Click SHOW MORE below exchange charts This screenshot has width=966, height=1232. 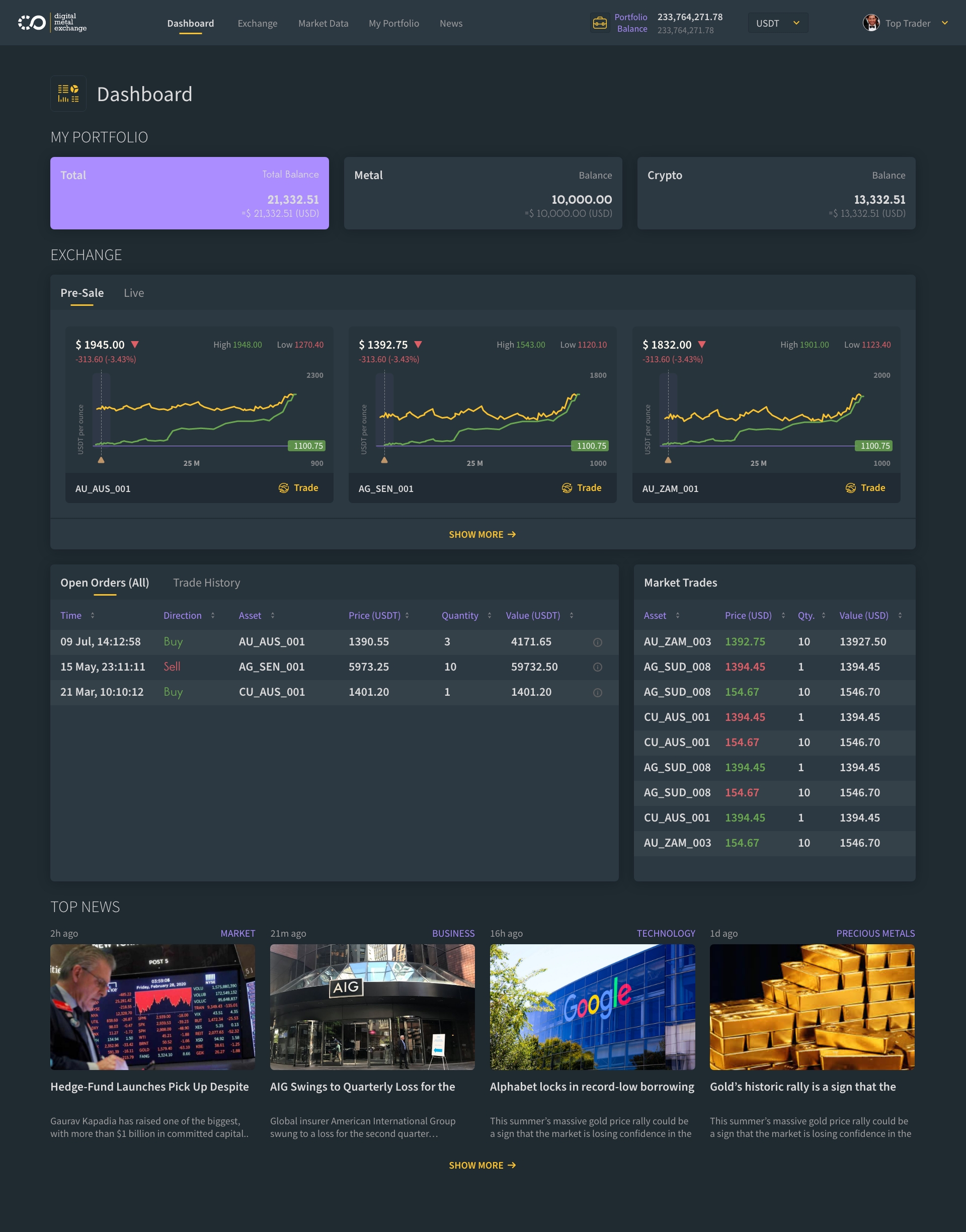tap(482, 534)
